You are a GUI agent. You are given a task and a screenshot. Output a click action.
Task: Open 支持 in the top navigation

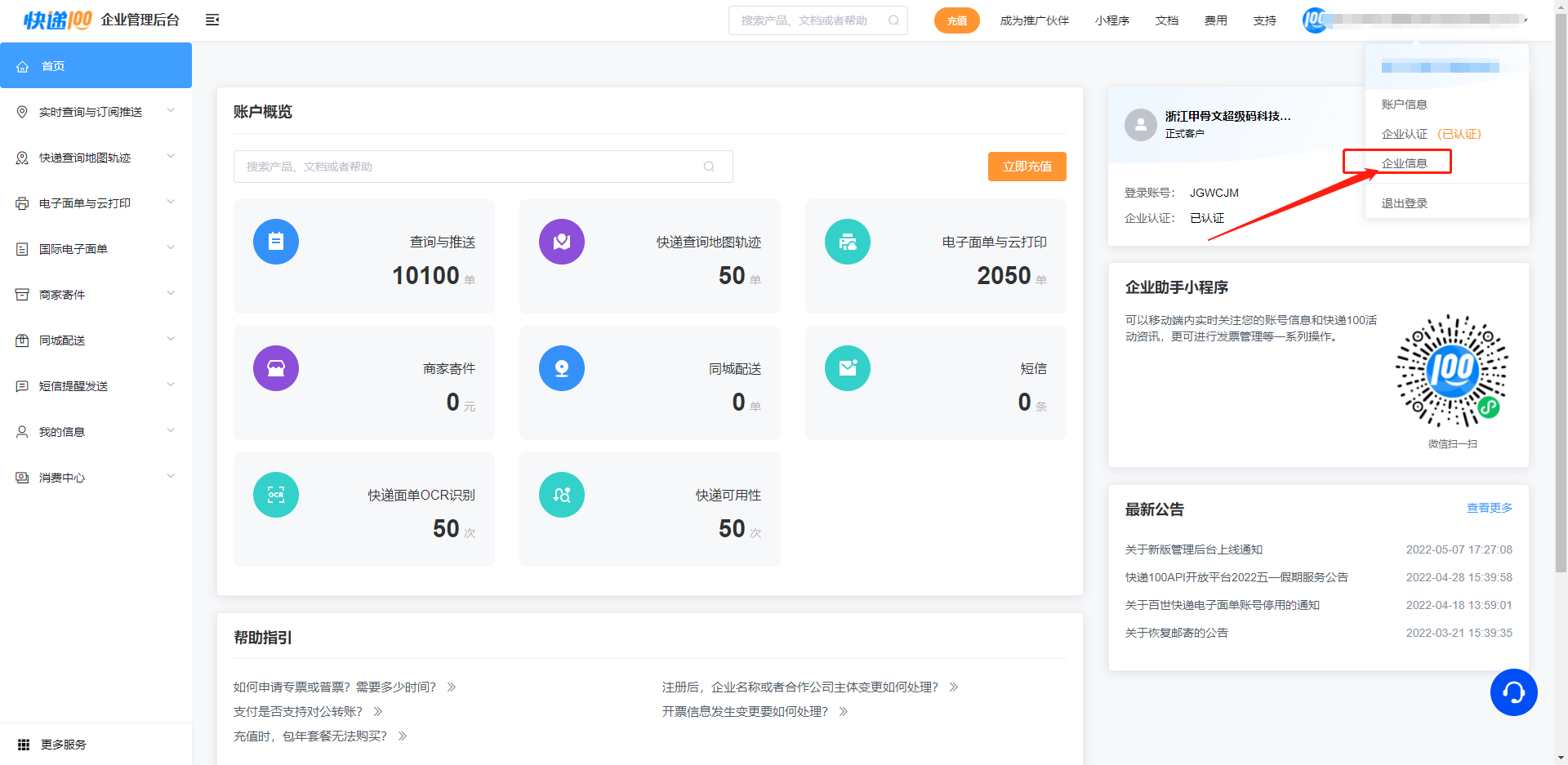pos(1265,20)
